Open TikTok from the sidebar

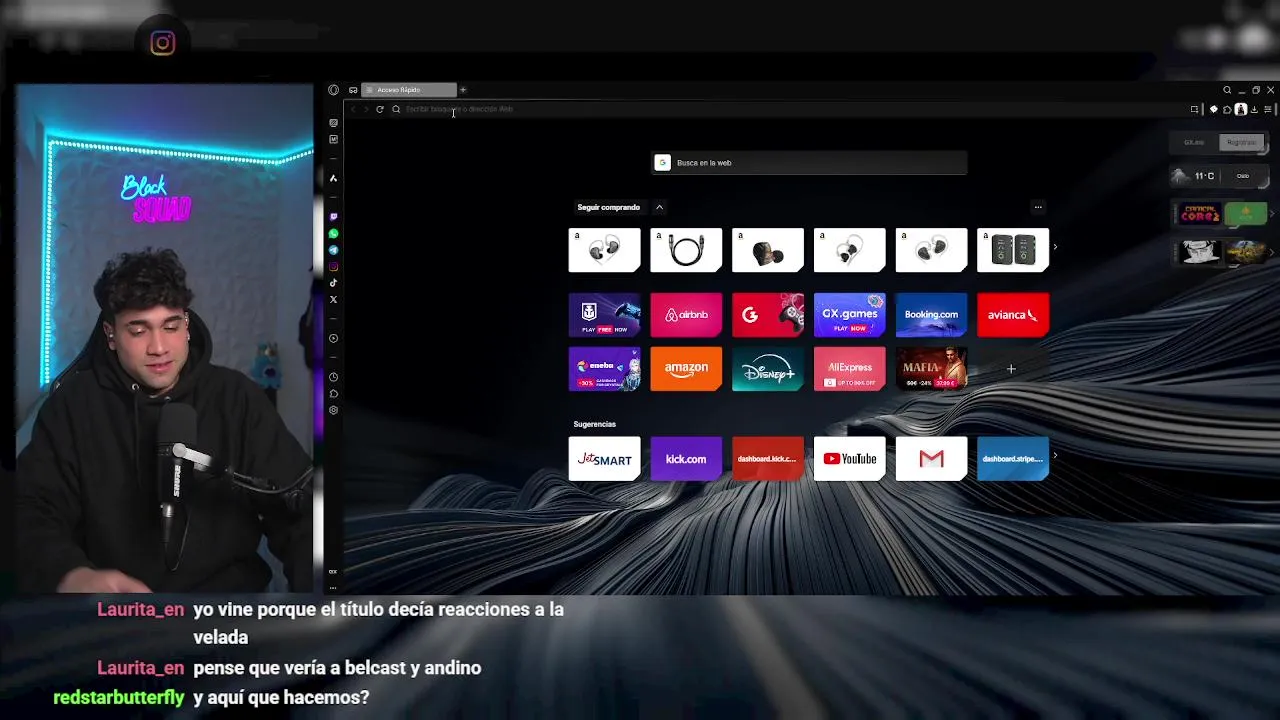[333, 283]
